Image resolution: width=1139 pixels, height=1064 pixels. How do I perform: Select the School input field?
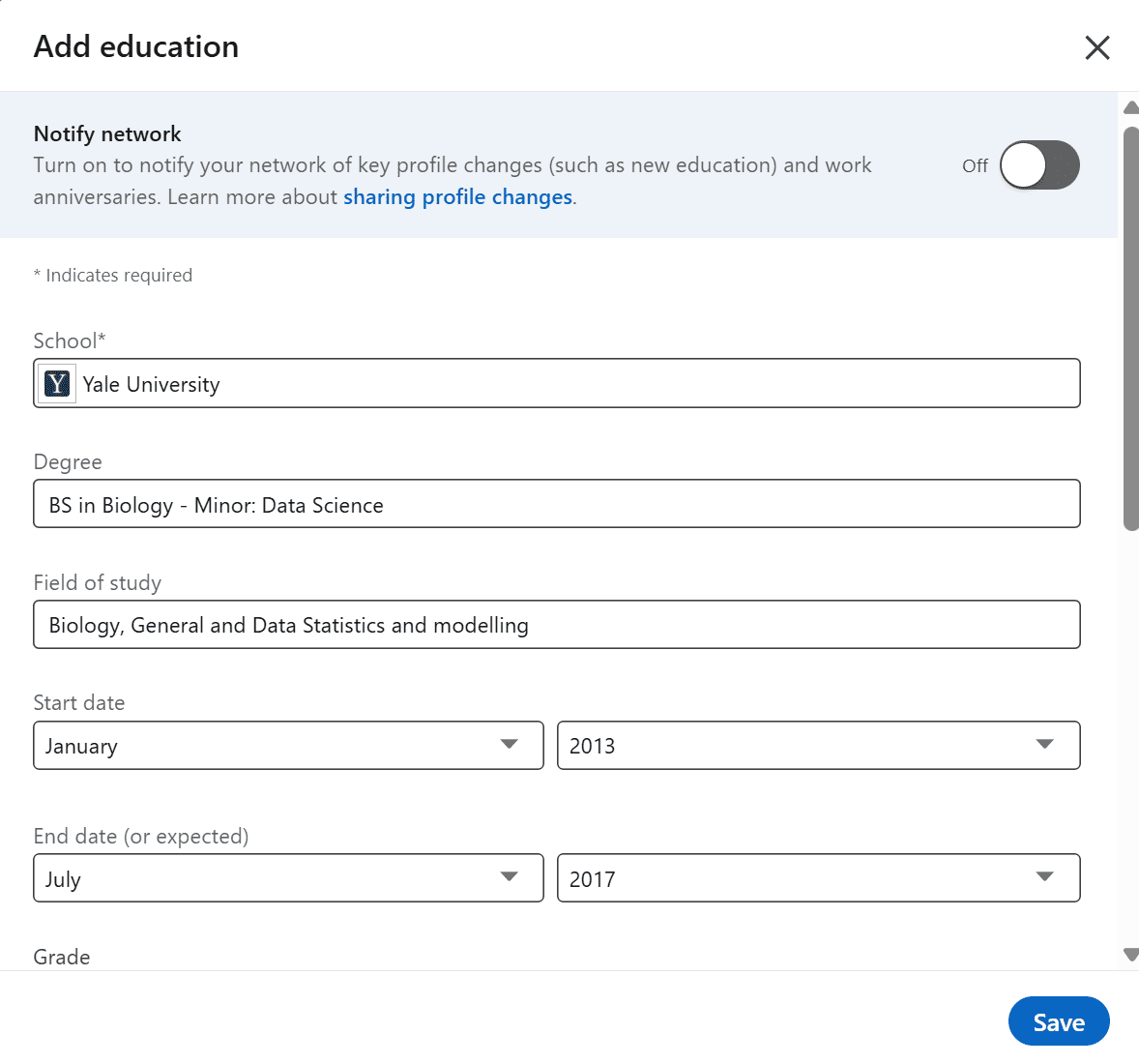point(557,383)
